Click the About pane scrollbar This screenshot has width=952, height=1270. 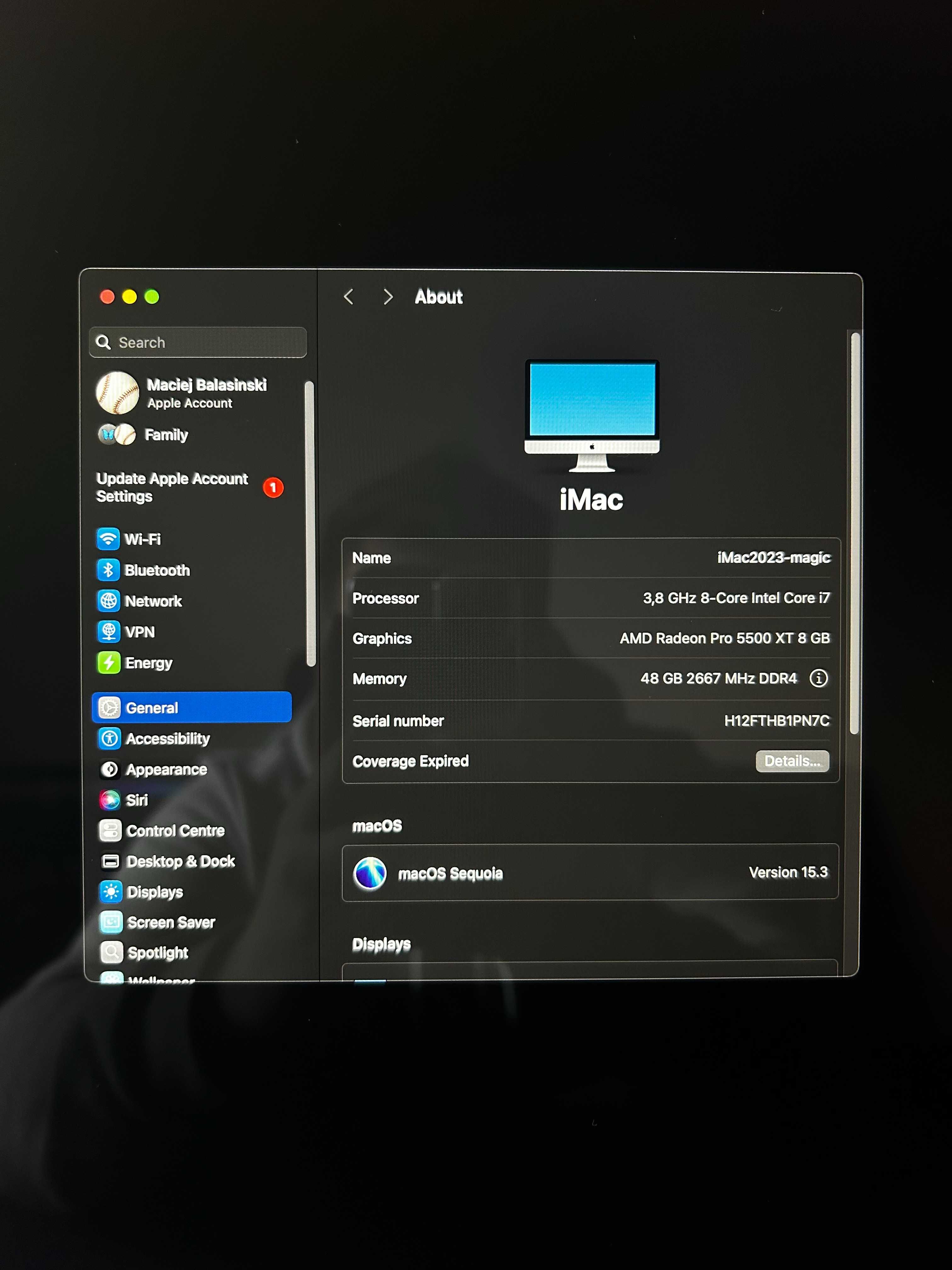click(854, 533)
